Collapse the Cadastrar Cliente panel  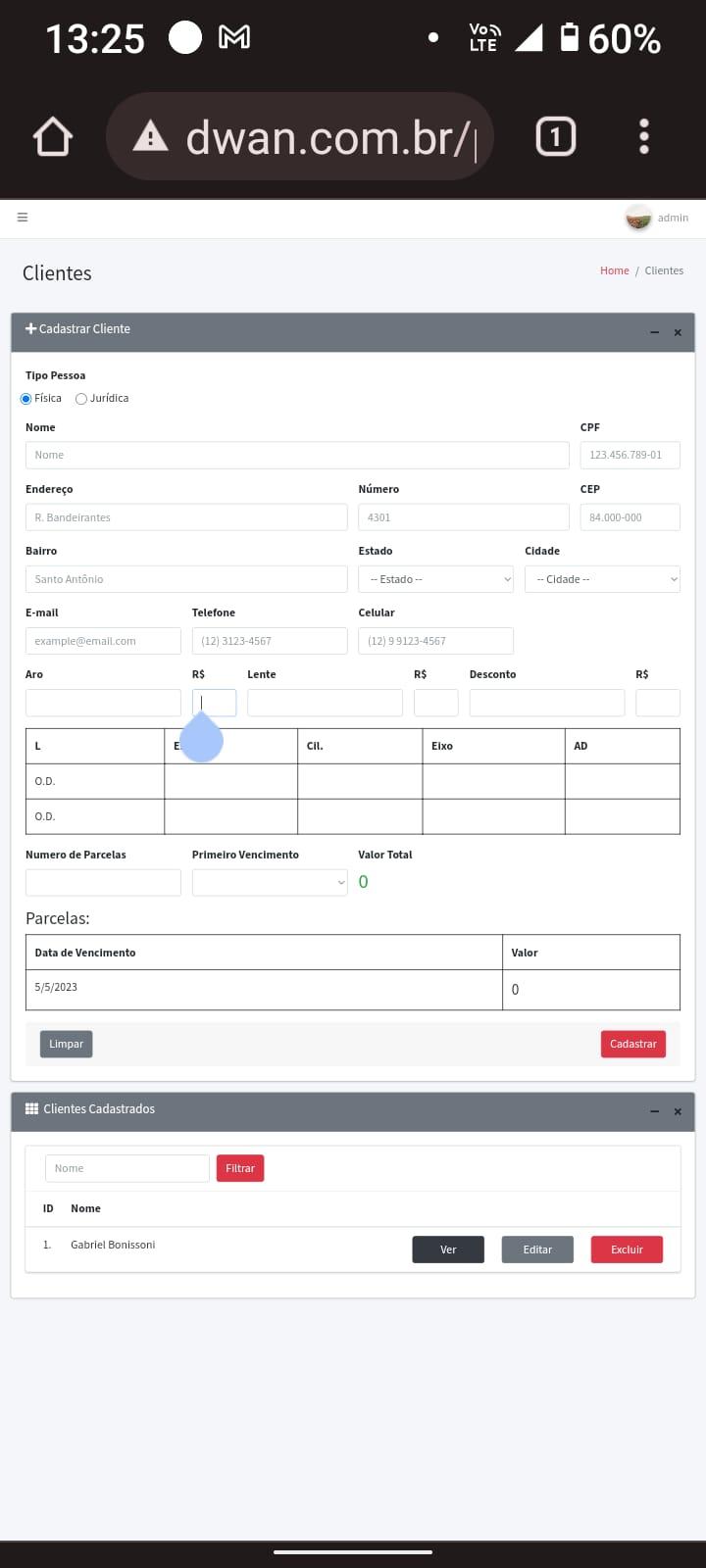[655, 332]
